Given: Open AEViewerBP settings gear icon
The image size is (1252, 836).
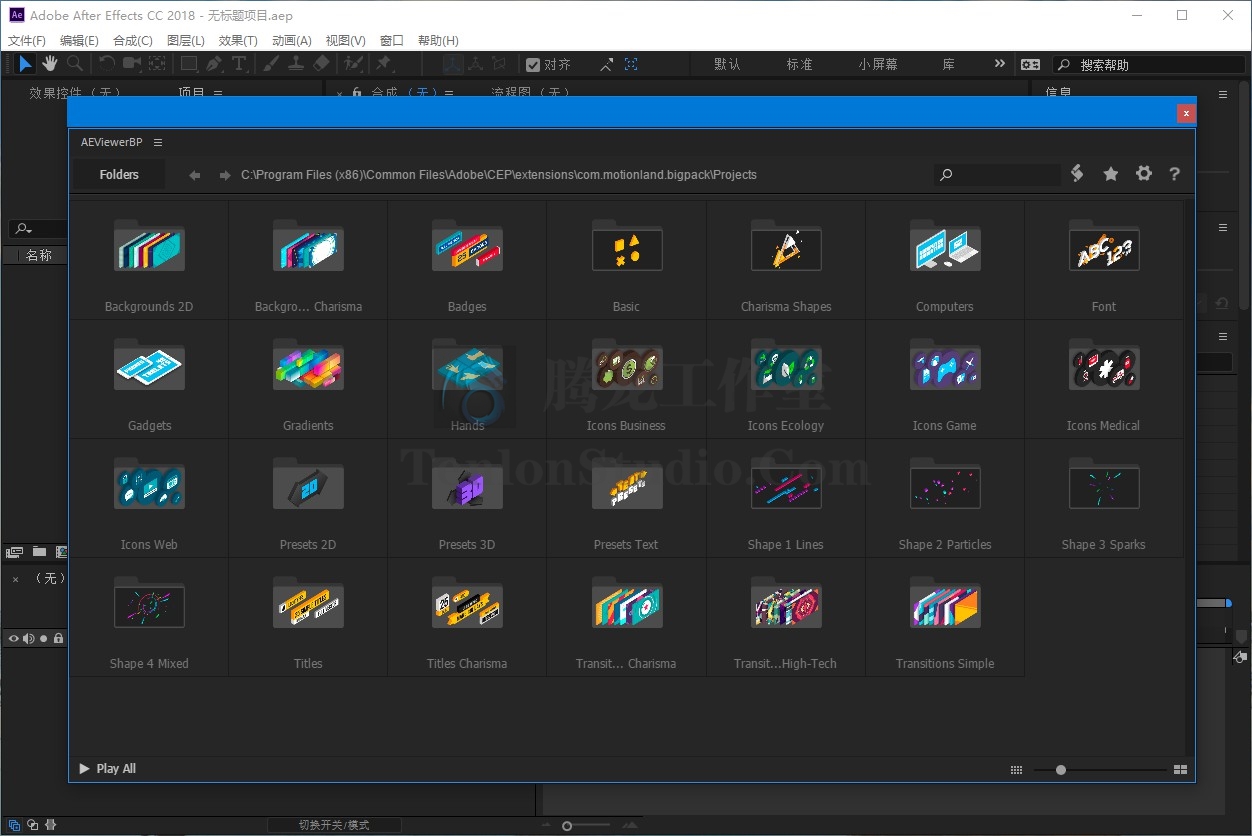Looking at the screenshot, I should click(1144, 174).
